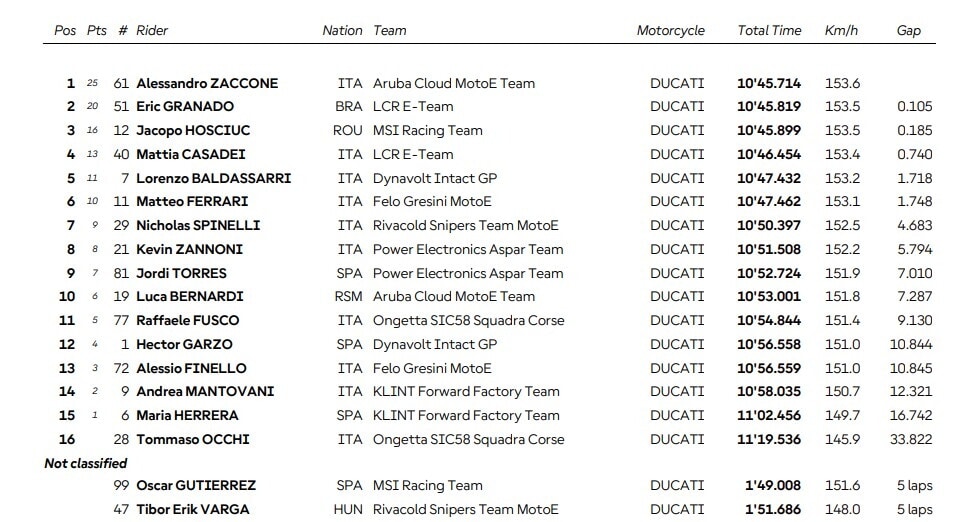Image resolution: width=975 pixels, height=522 pixels.
Task: Open Jacopo HOSCIUC's rider entry
Action: click(194, 131)
